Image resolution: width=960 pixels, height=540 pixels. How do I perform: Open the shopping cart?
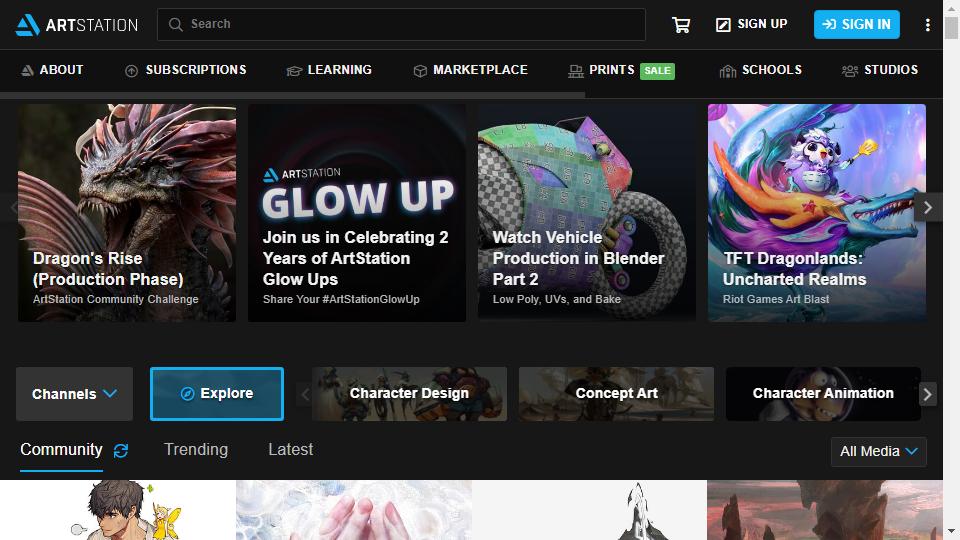pos(681,24)
